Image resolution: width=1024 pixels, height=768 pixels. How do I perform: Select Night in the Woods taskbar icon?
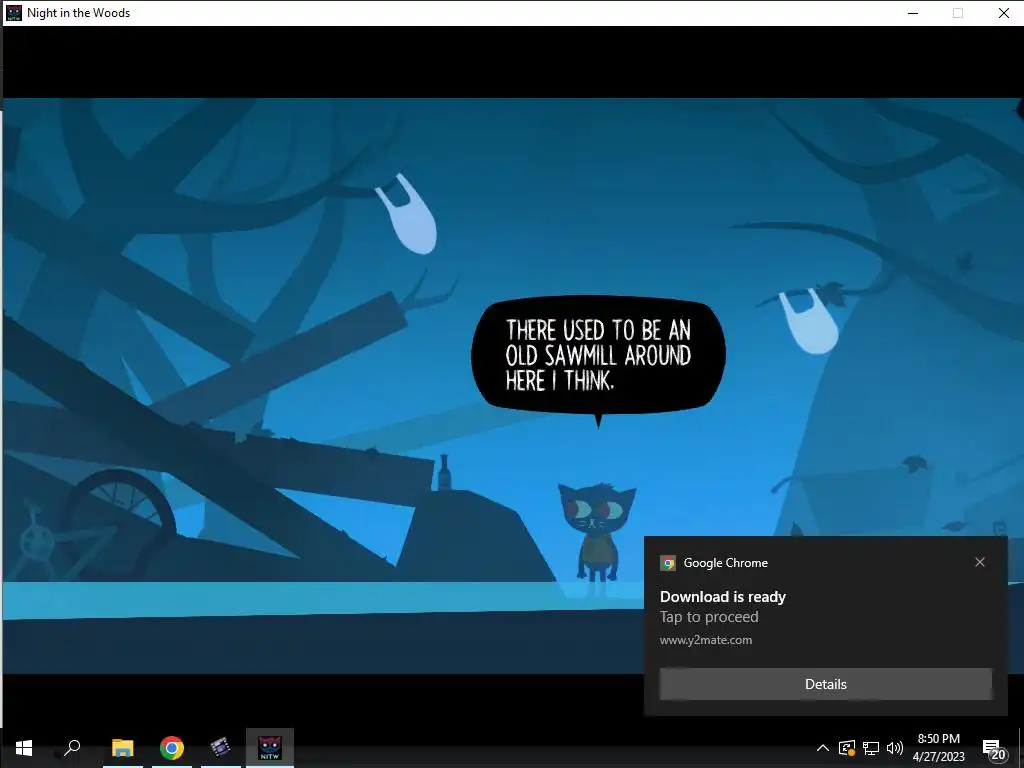270,748
